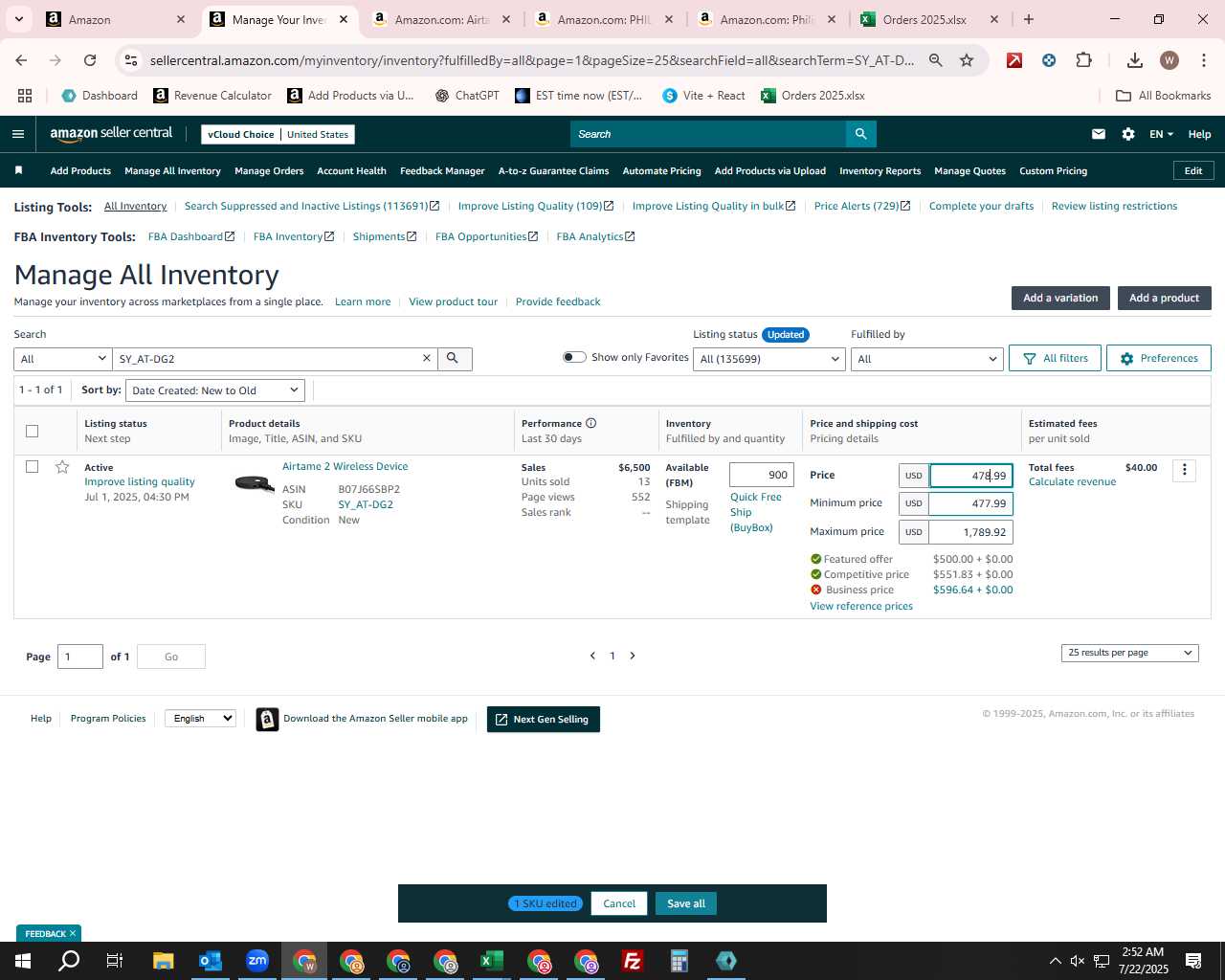Screen dimensions: 1225x980
Task: Check the Airtame 2 row checkbox
Action: [x=32, y=467]
